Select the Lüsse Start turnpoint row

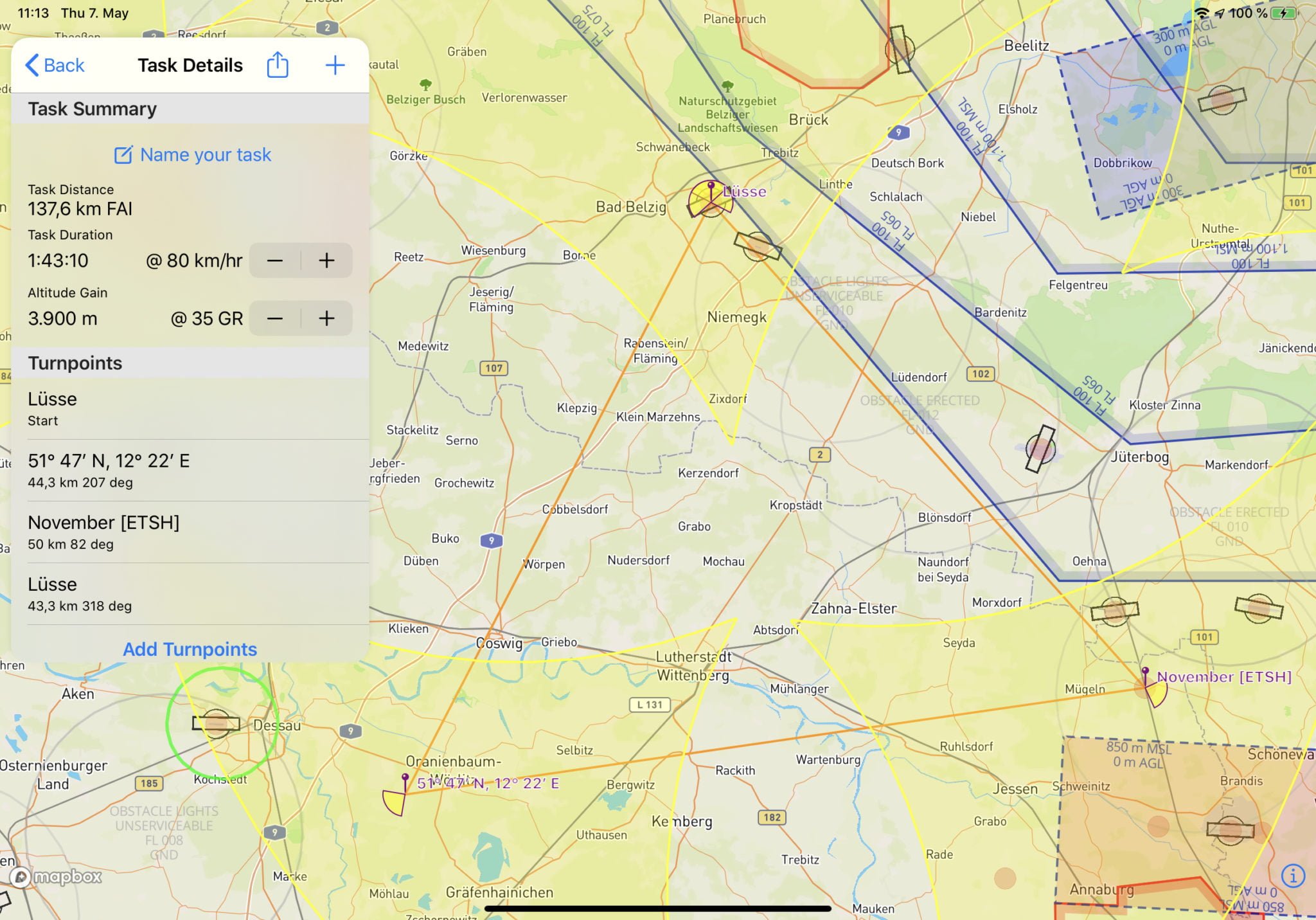tap(190, 408)
